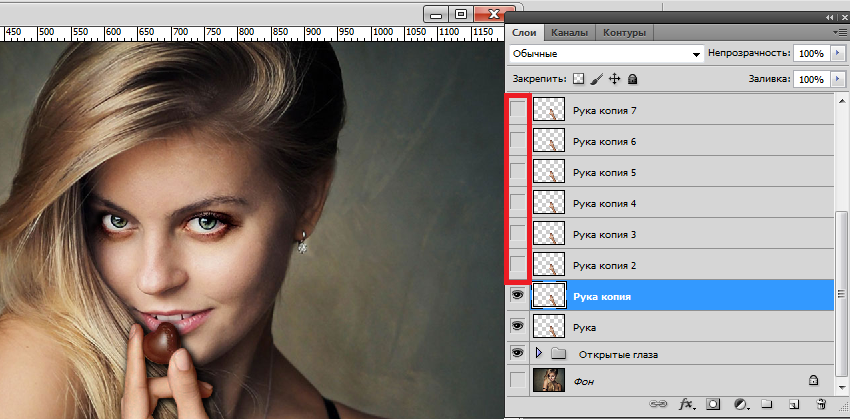The width and height of the screenshot is (850, 419).
Task: Create new adjustment layer icon
Action: click(739, 405)
